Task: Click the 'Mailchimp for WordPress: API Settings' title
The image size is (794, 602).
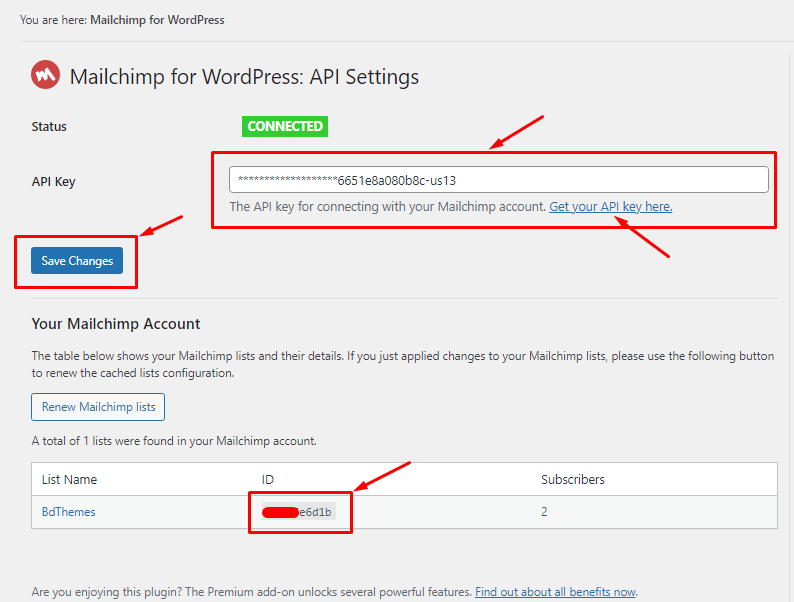Action: coord(244,77)
